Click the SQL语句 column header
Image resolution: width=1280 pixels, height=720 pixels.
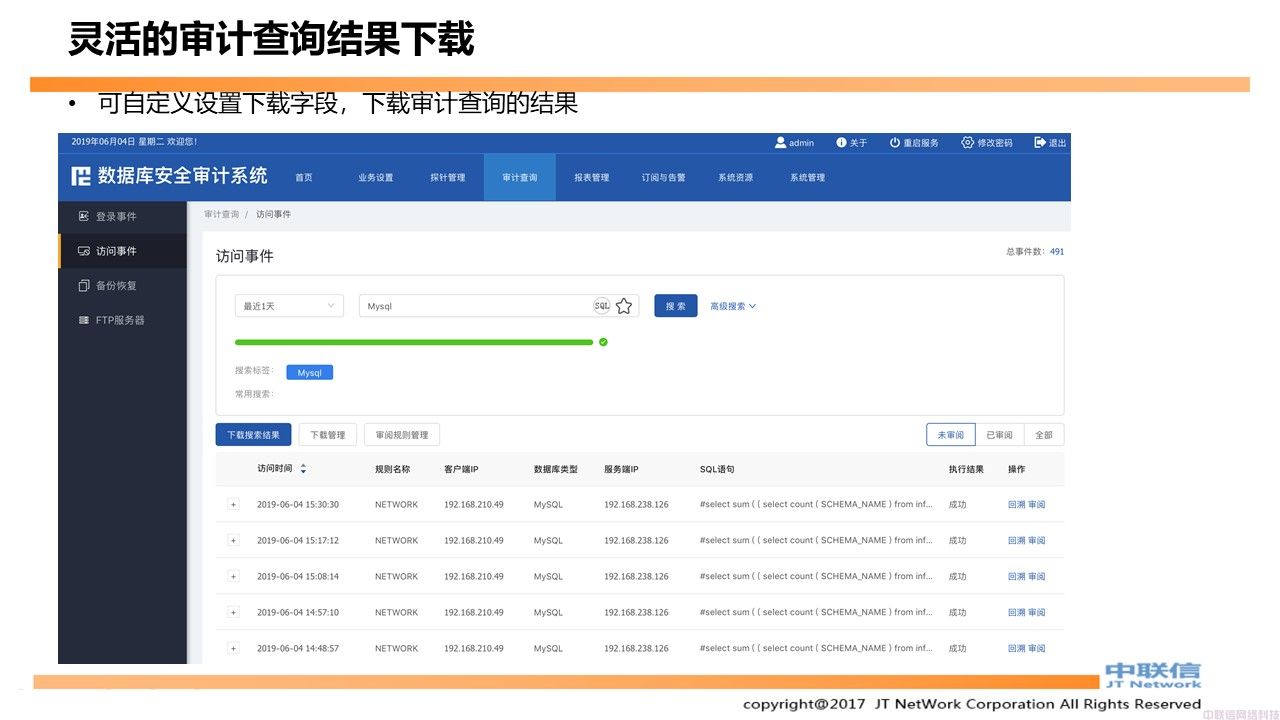(x=717, y=469)
